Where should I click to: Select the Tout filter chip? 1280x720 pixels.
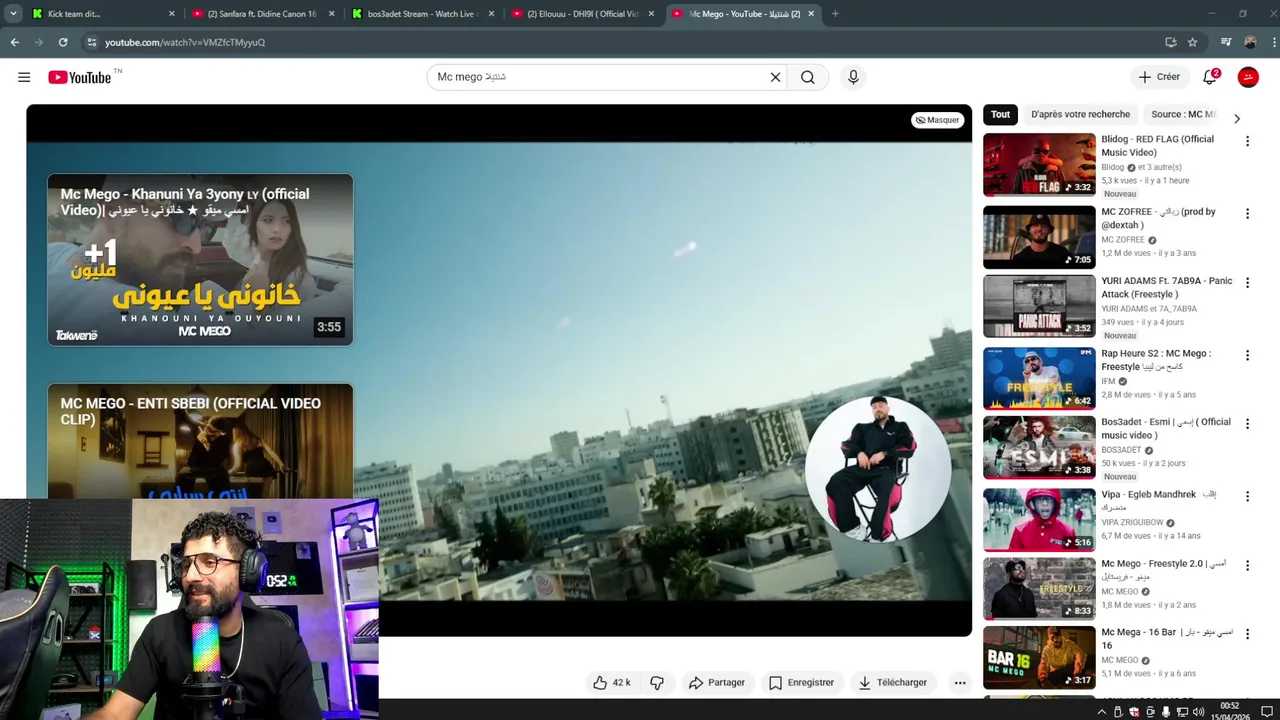[x=1000, y=114]
